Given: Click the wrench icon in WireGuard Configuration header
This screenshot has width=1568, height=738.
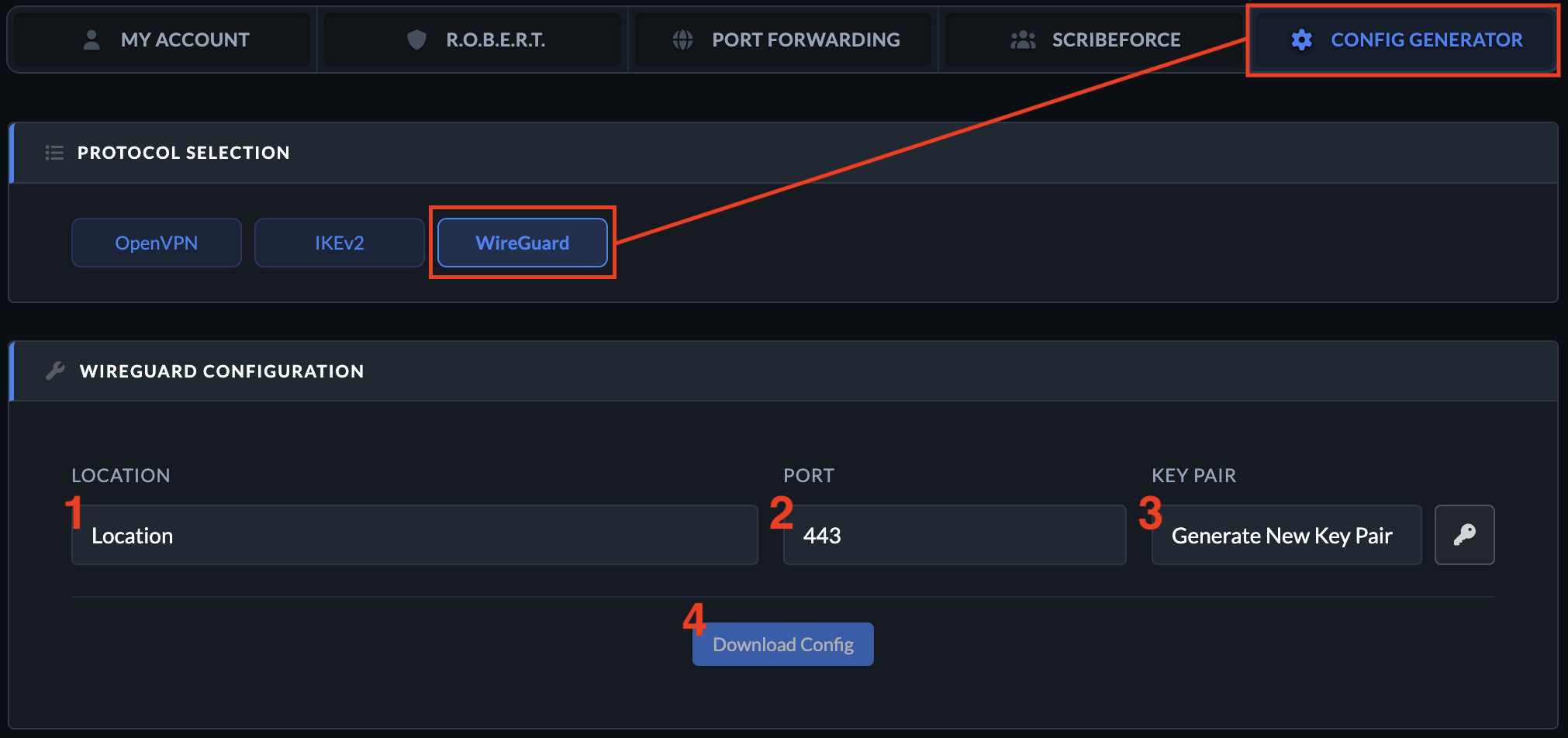Looking at the screenshot, I should (x=55, y=371).
